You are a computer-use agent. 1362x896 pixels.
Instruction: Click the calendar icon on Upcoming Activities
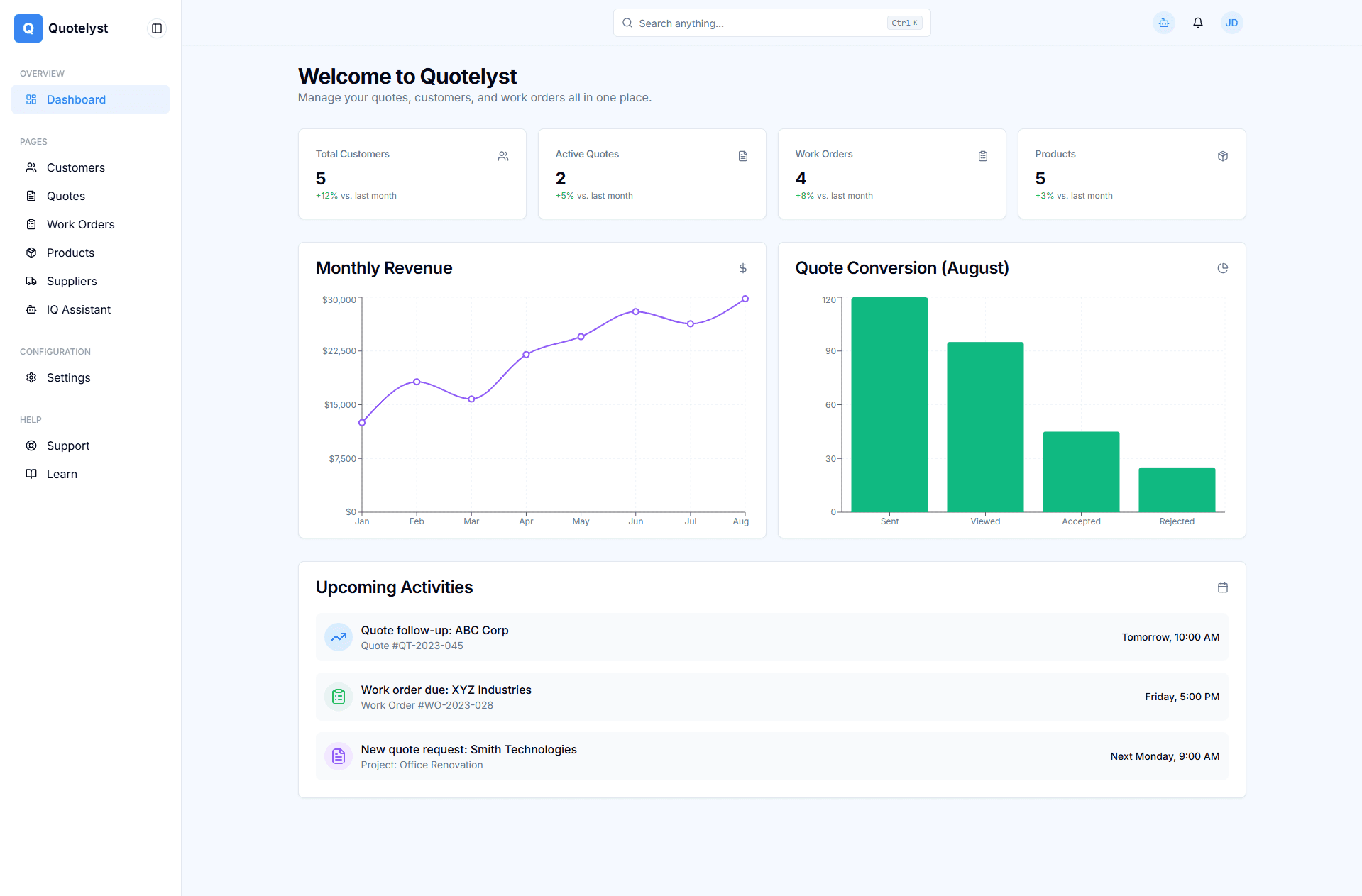click(x=1222, y=587)
